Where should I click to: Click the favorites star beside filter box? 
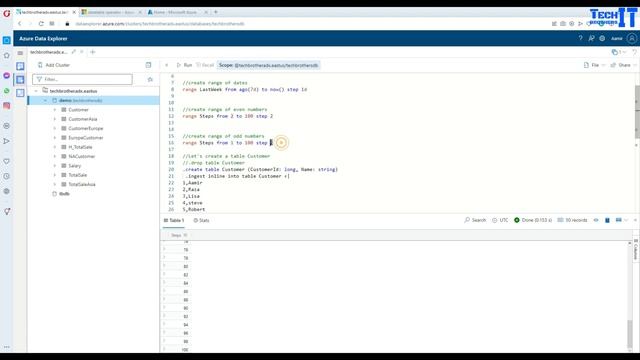point(150,80)
